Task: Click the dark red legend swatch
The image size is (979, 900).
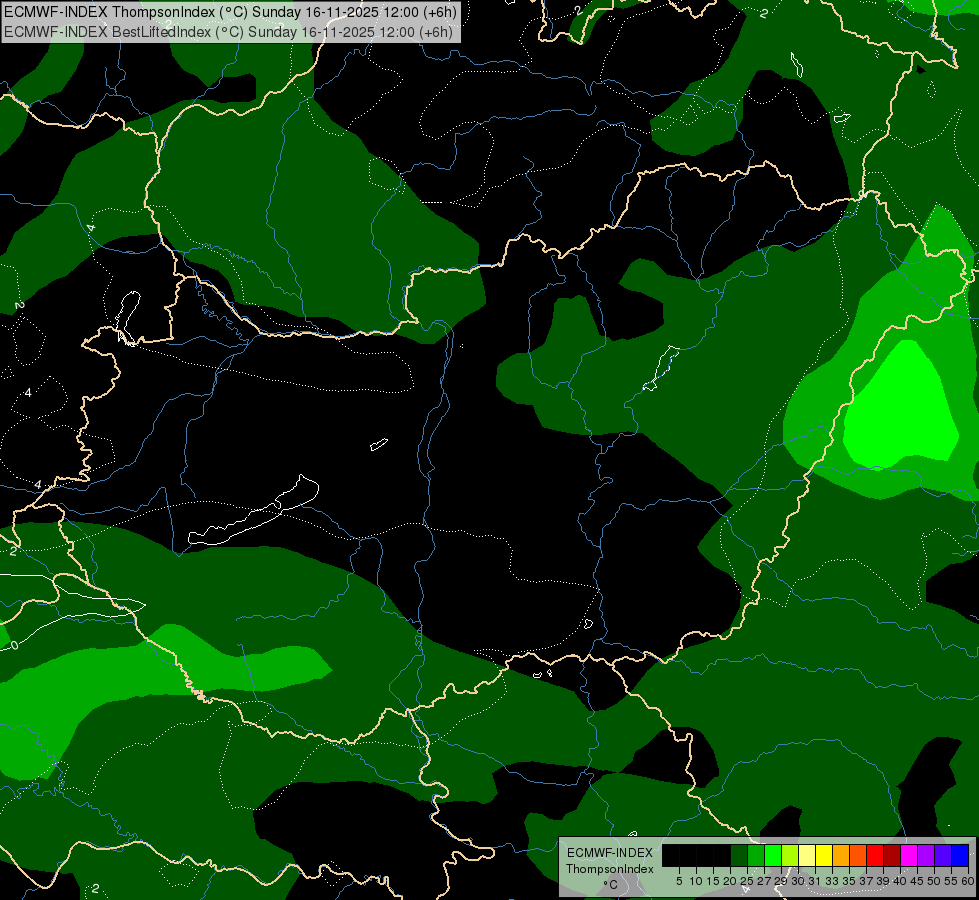Action: [x=893, y=855]
